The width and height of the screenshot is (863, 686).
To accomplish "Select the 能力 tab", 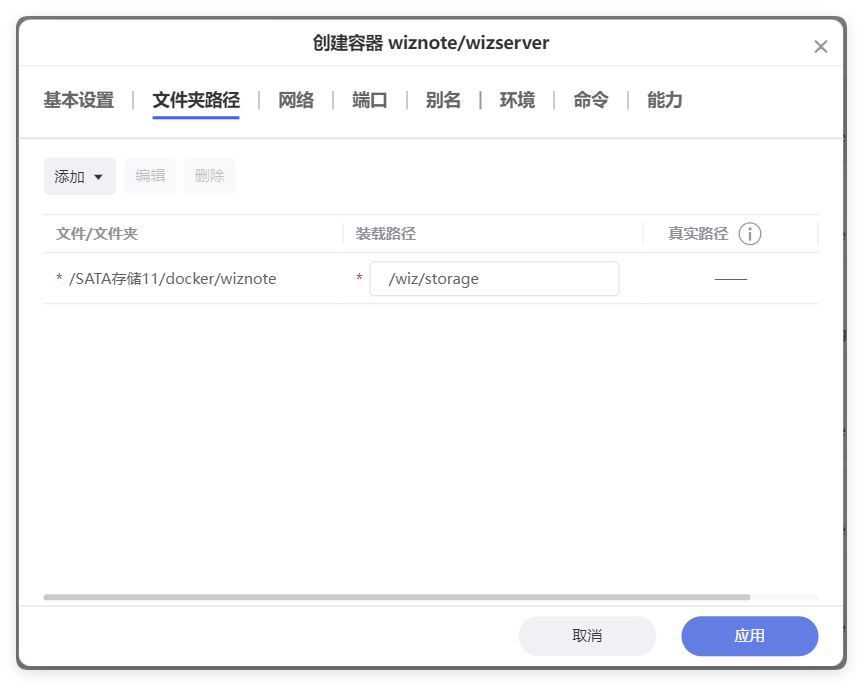I will pos(663,100).
